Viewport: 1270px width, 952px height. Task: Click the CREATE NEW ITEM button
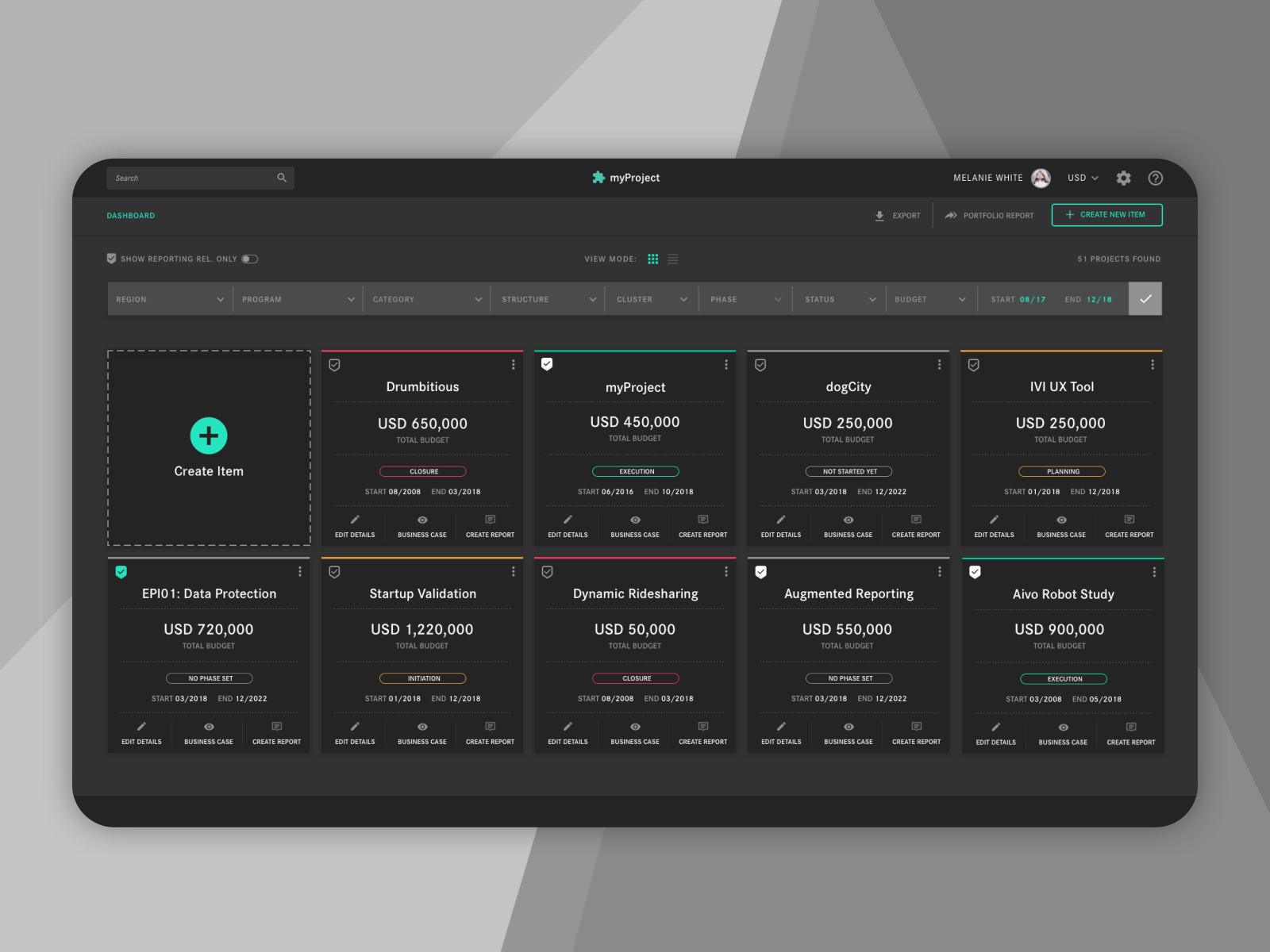[x=1106, y=215]
